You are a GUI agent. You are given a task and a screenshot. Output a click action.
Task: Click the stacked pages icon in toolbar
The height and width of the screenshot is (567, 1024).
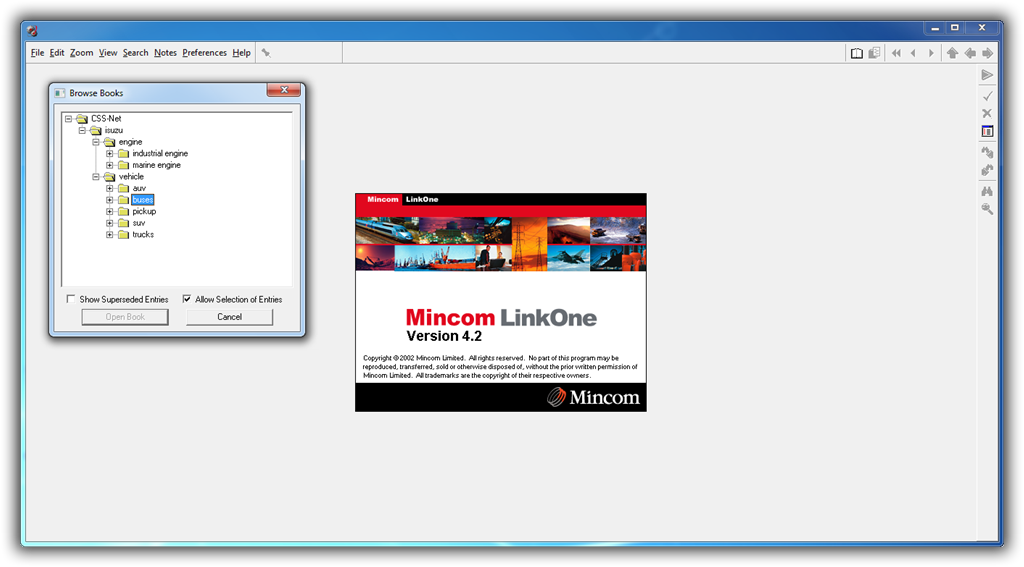(874, 53)
